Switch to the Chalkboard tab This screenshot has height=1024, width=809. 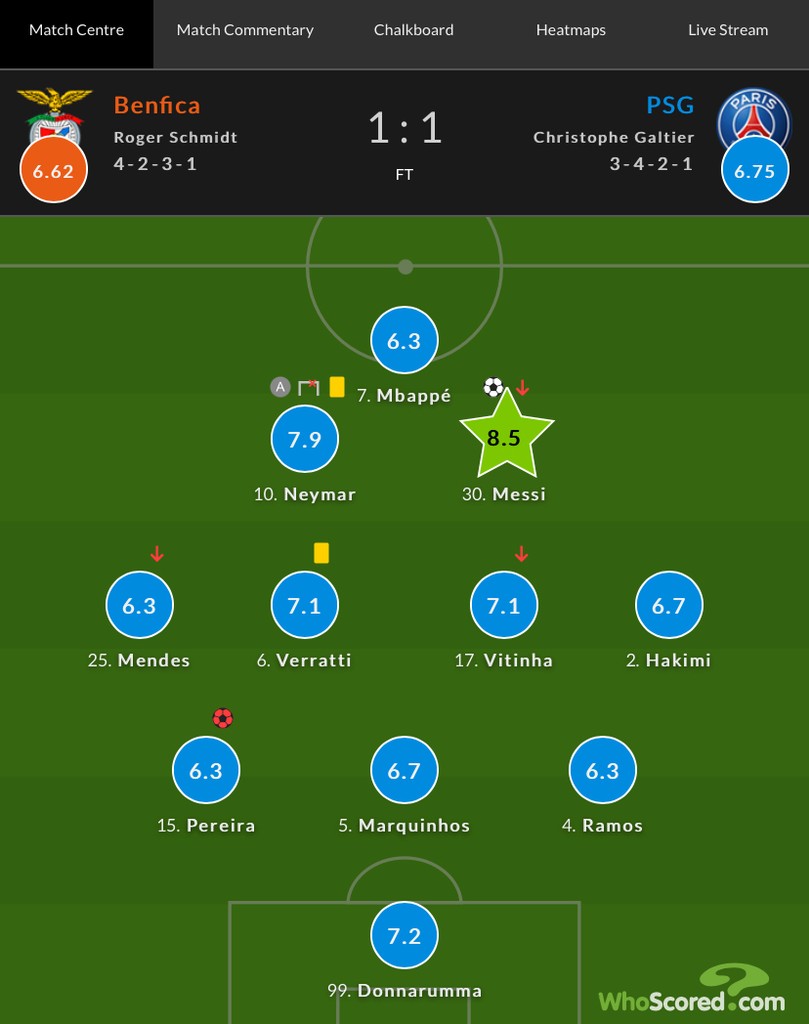coord(413,30)
